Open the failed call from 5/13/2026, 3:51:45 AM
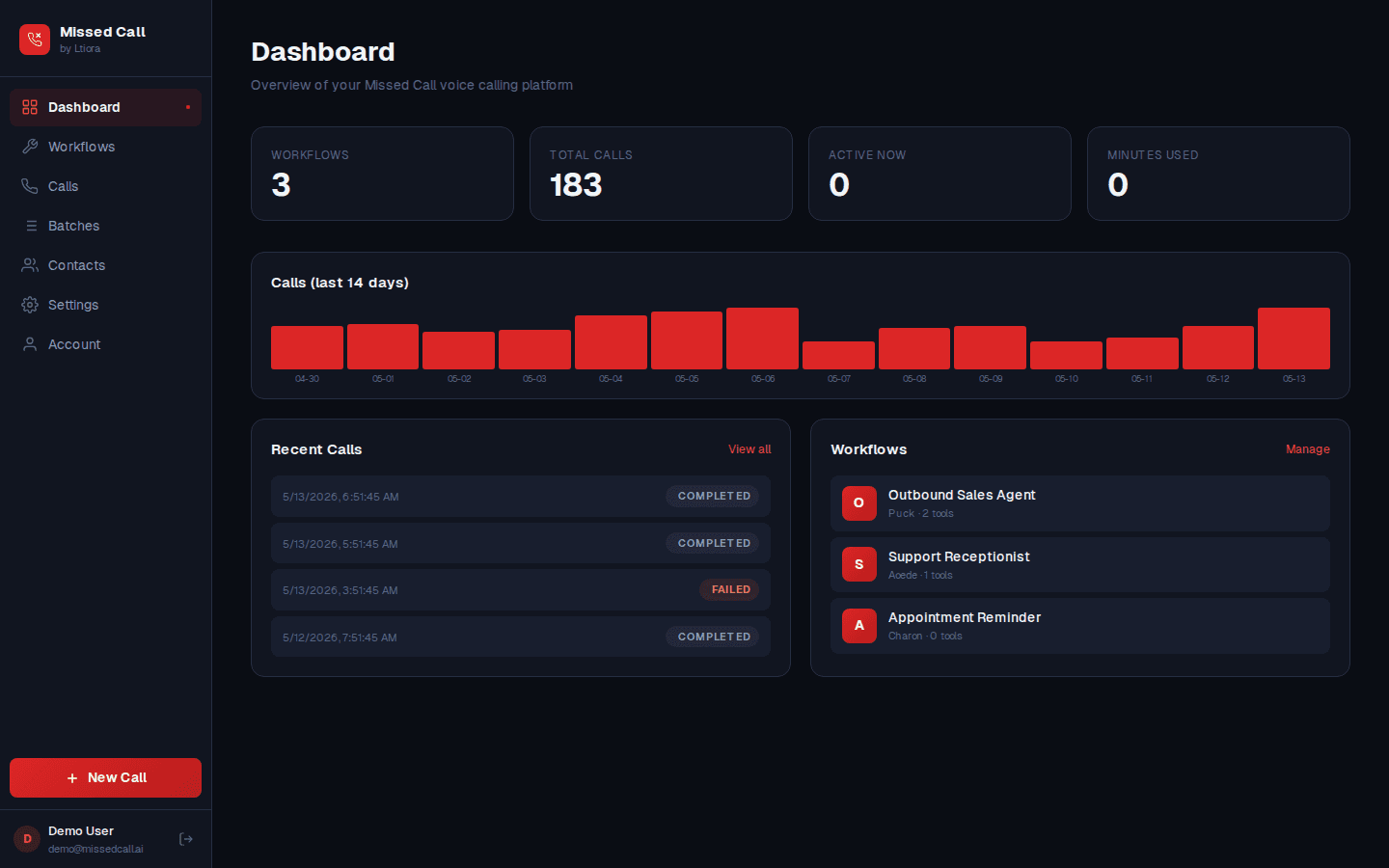This screenshot has width=1389, height=868. [521, 589]
